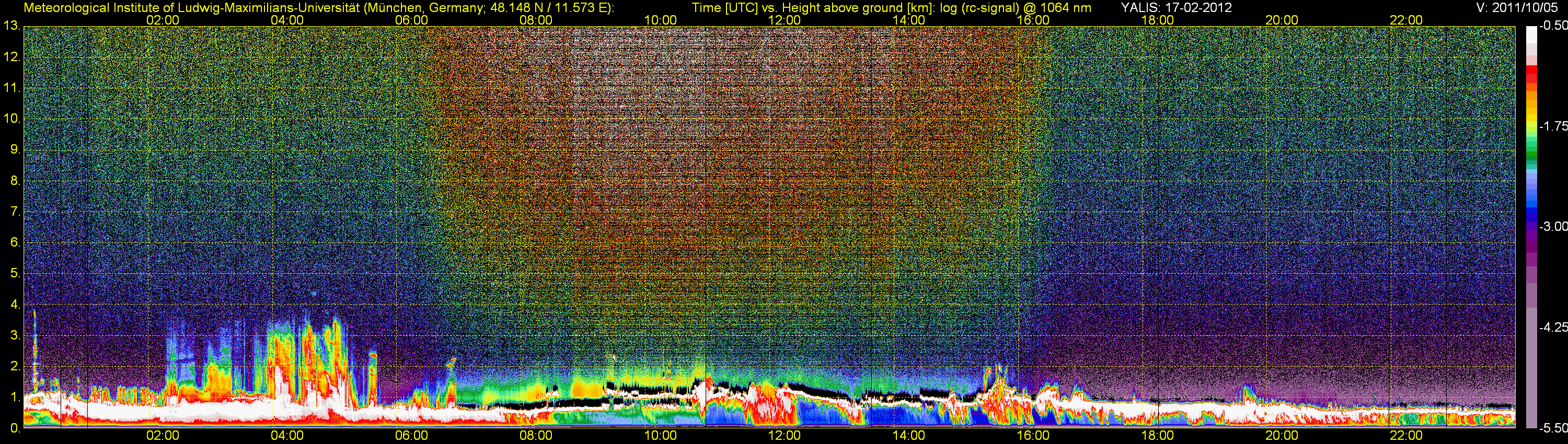
Task: Click the 6 km height axis label
Action: [15, 243]
